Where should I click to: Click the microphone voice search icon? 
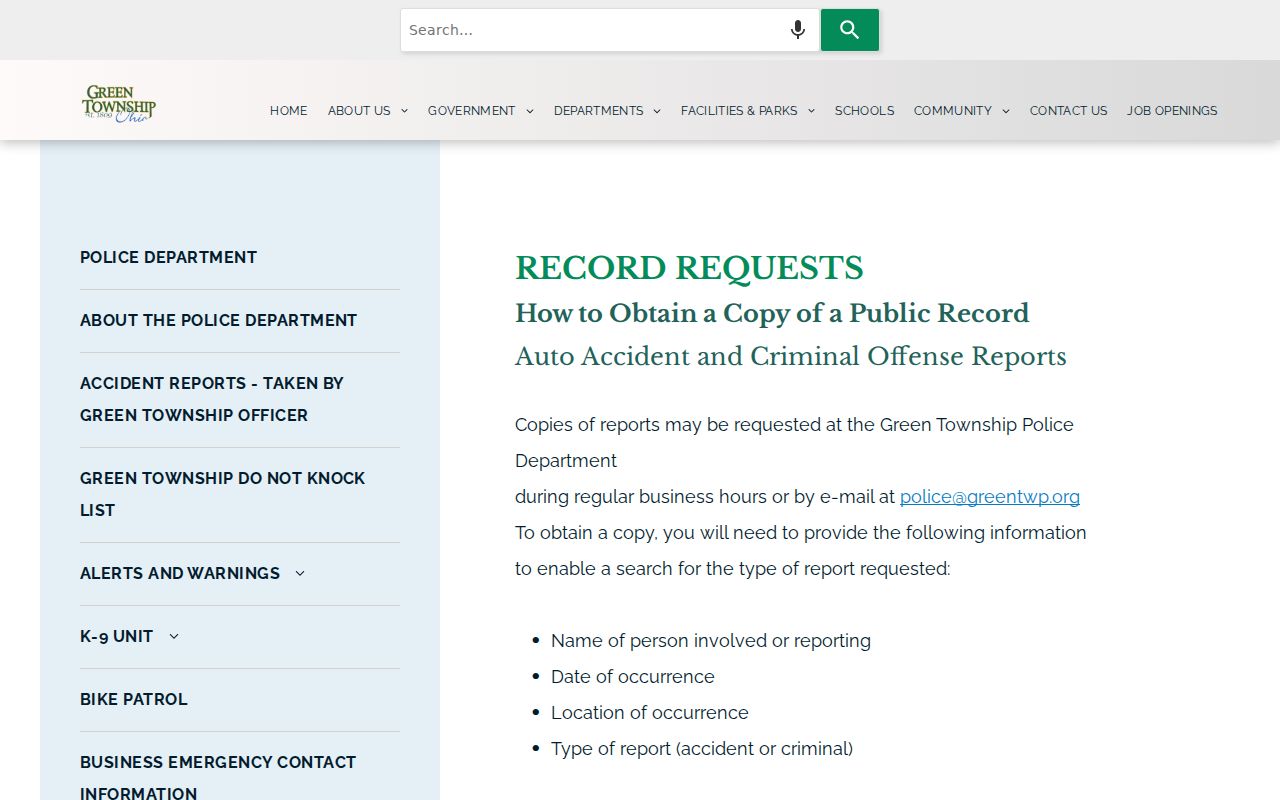pos(798,30)
